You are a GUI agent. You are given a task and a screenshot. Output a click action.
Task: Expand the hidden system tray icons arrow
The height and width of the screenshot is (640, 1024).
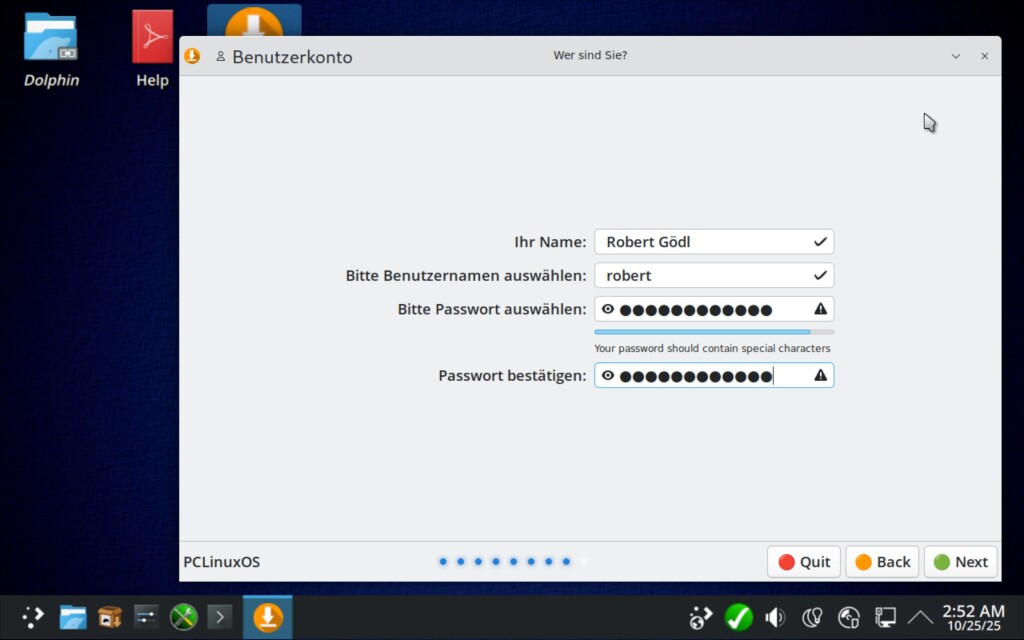point(919,617)
